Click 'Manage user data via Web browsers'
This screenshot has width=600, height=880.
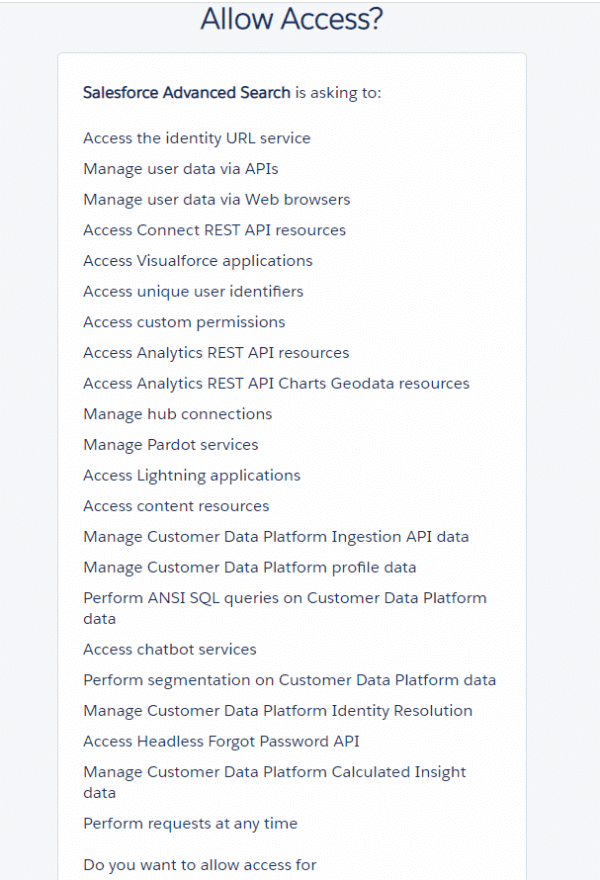tap(216, 199)
